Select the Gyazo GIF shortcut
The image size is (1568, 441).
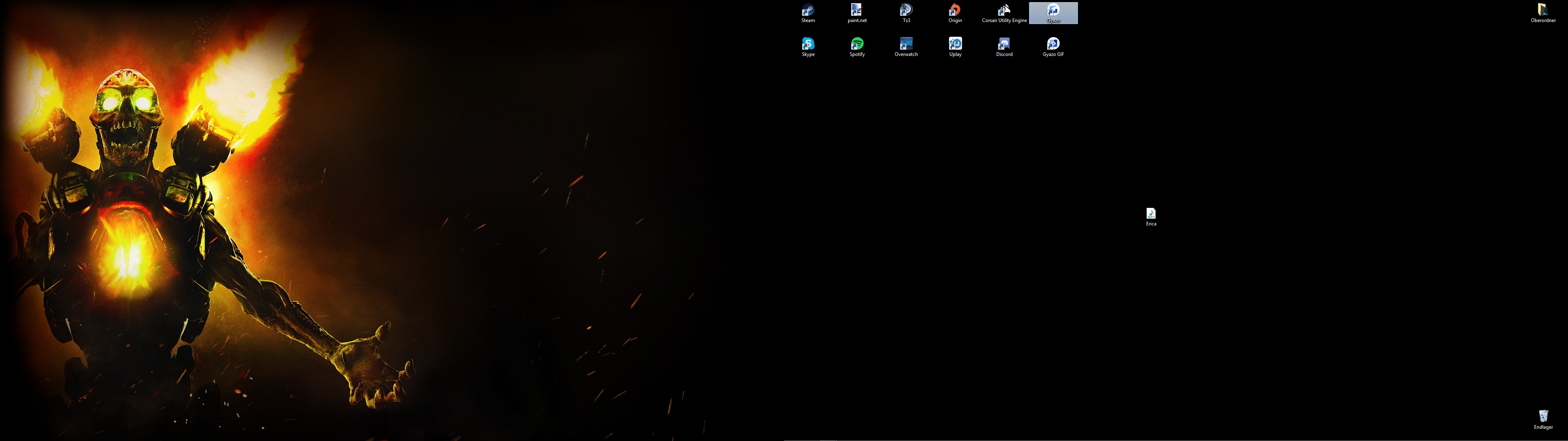pos(1053,47)
